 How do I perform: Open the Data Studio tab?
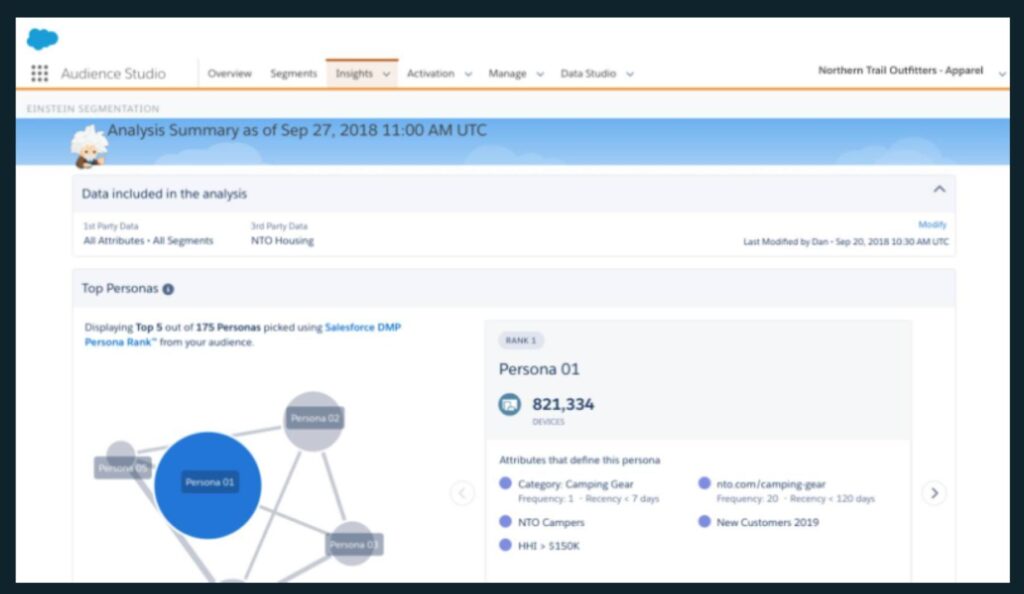[588, 74]
